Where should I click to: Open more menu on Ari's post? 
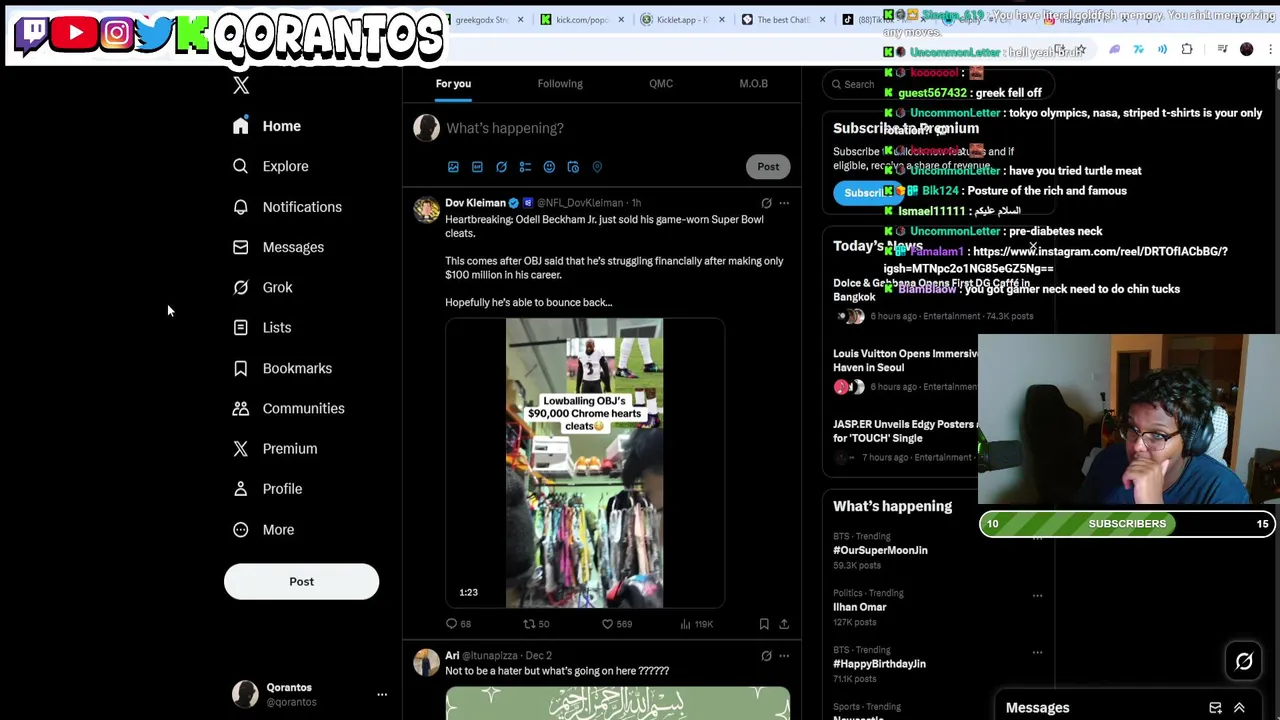coord(784,656)
